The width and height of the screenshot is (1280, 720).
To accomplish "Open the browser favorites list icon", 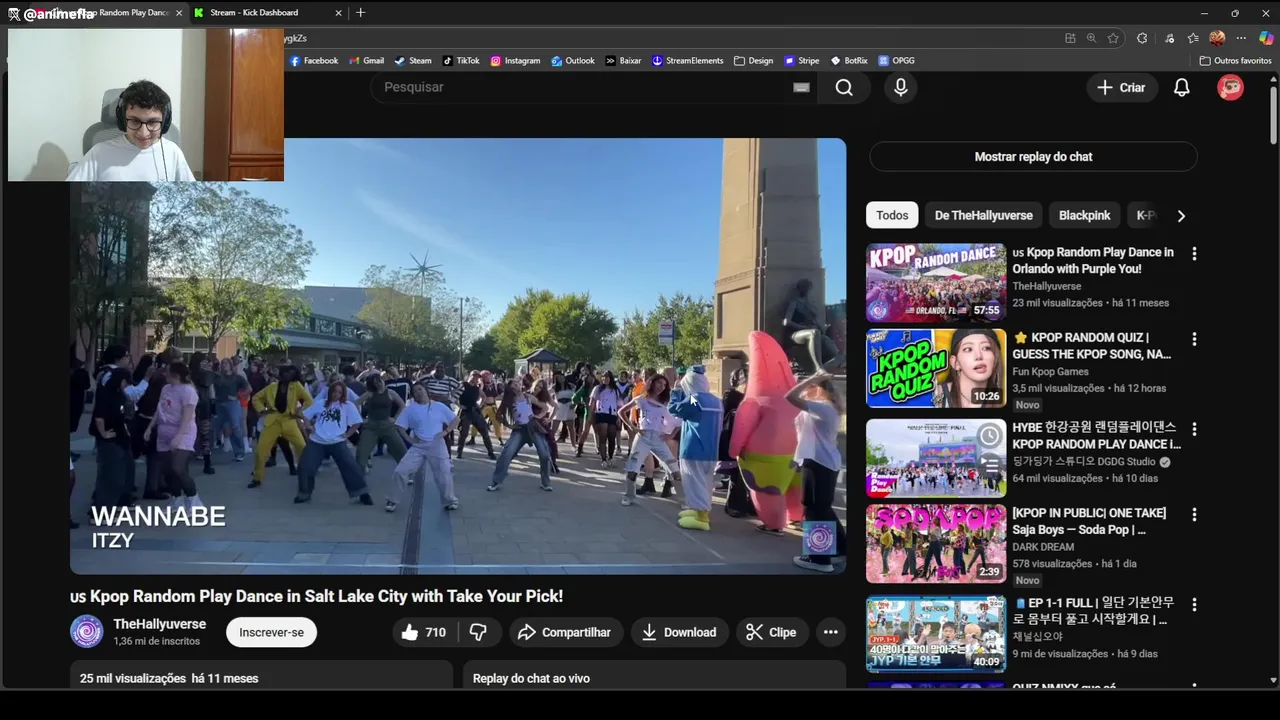I will 1193,38.
